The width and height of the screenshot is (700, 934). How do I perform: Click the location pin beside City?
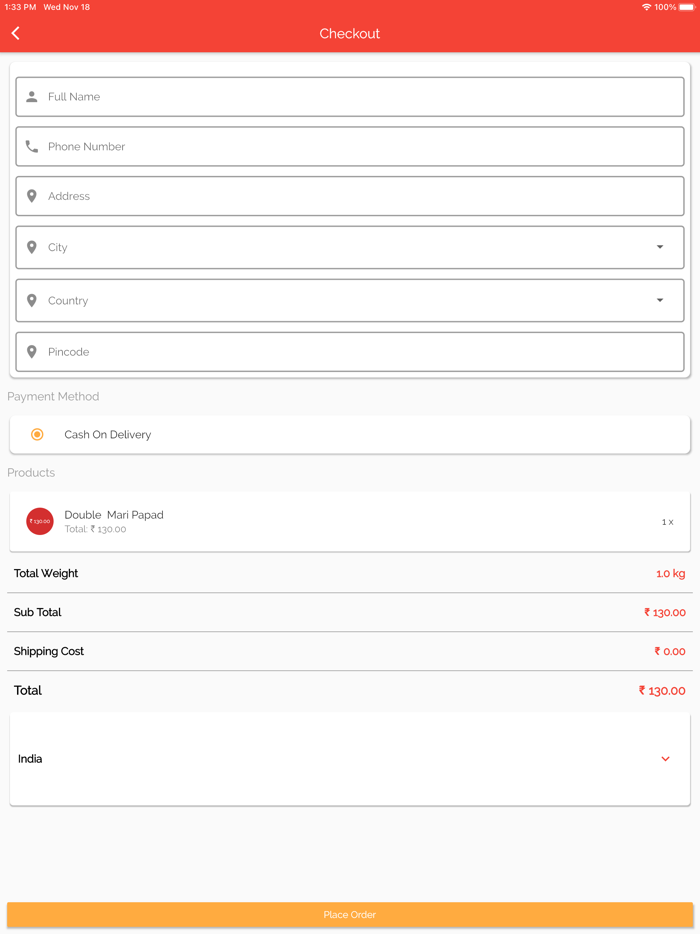click(32, 247)
